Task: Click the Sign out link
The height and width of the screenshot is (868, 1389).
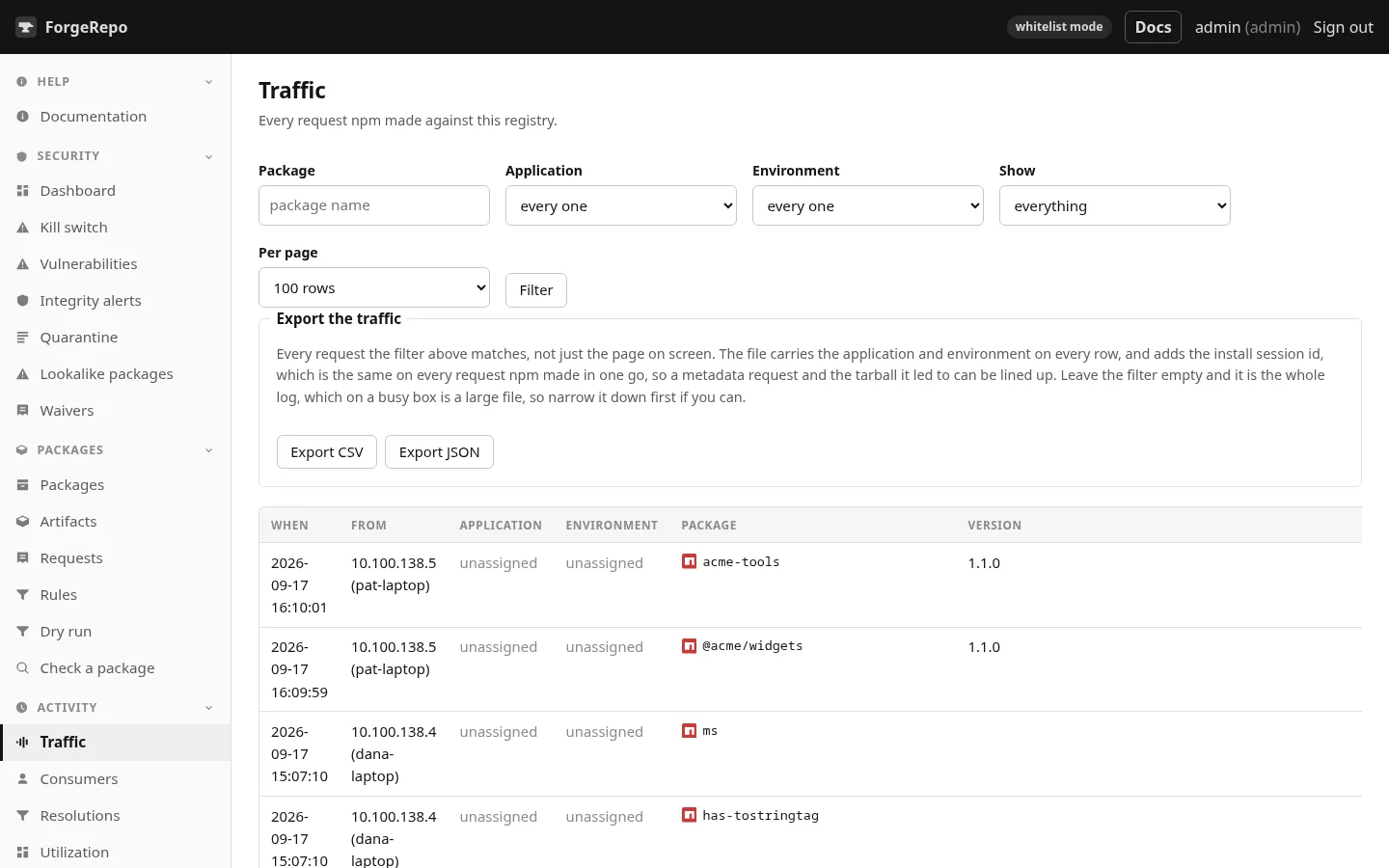Action: tap(1343, 27)
